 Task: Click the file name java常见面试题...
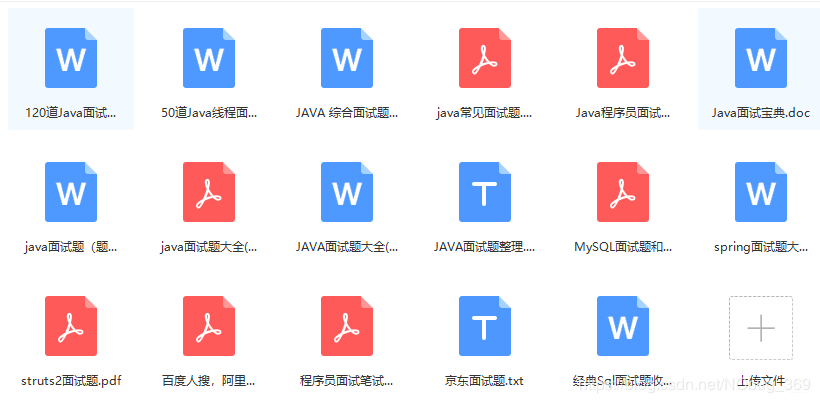[x=485, y=112]
